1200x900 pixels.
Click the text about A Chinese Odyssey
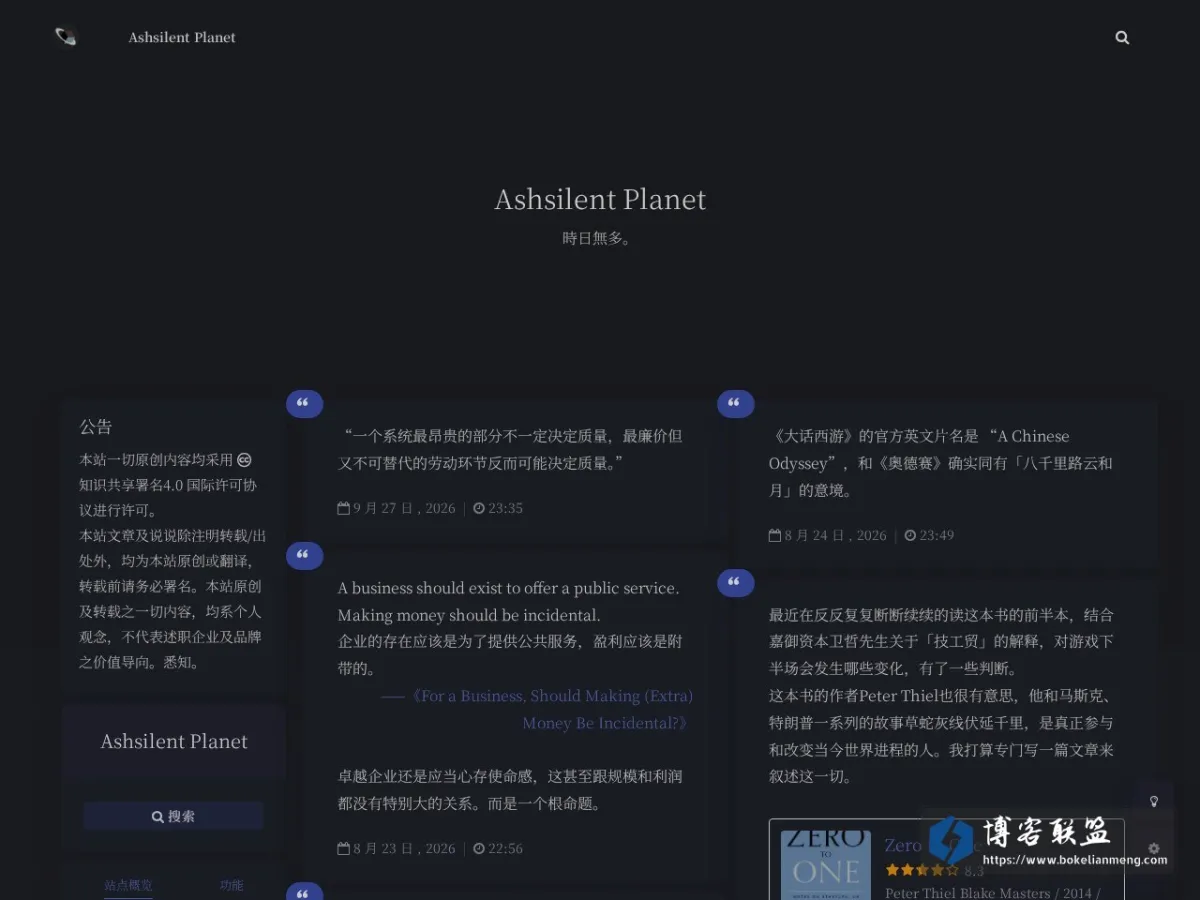click(940, 463)
